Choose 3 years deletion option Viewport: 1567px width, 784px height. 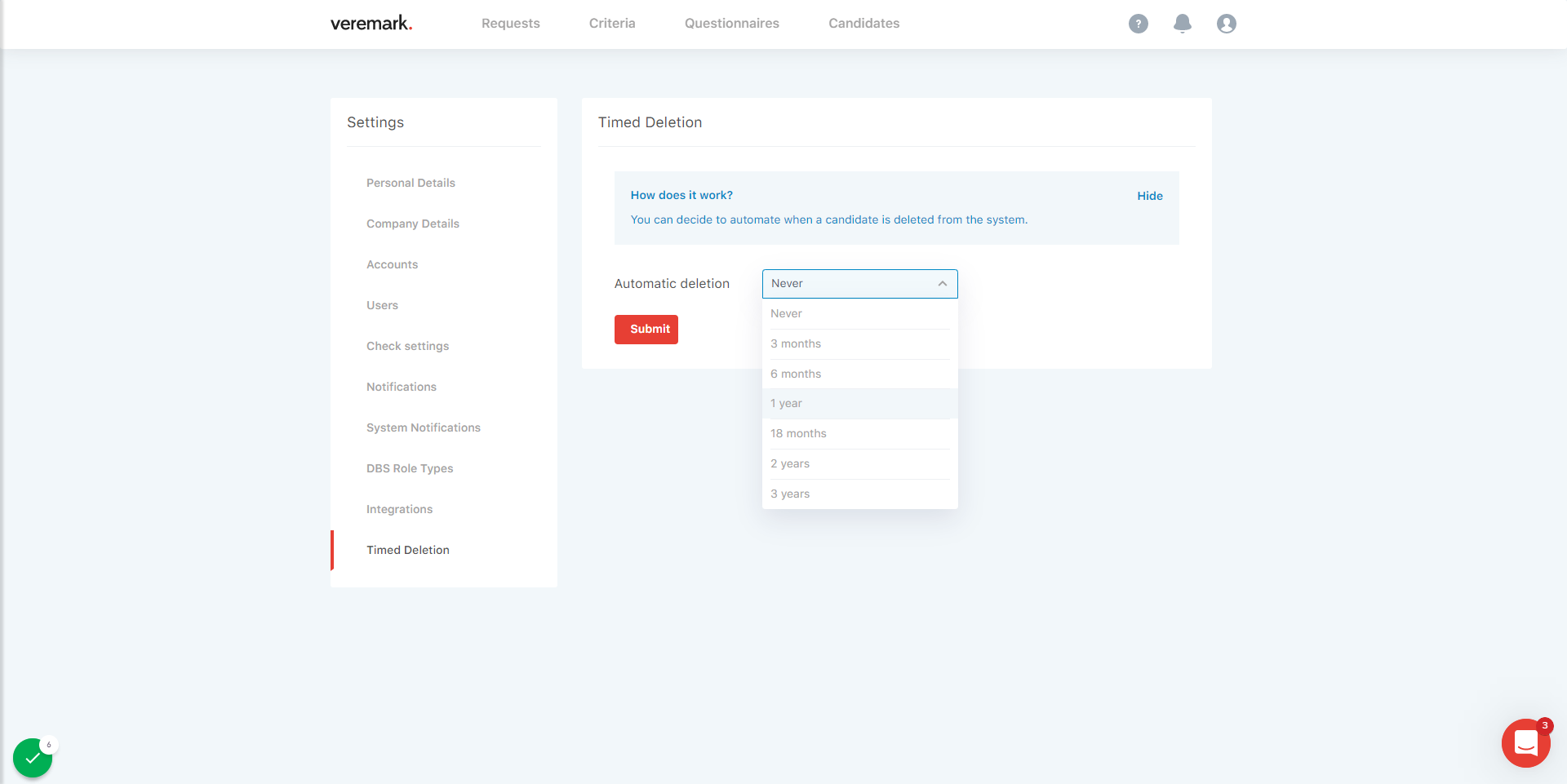[x=859, y=494]
